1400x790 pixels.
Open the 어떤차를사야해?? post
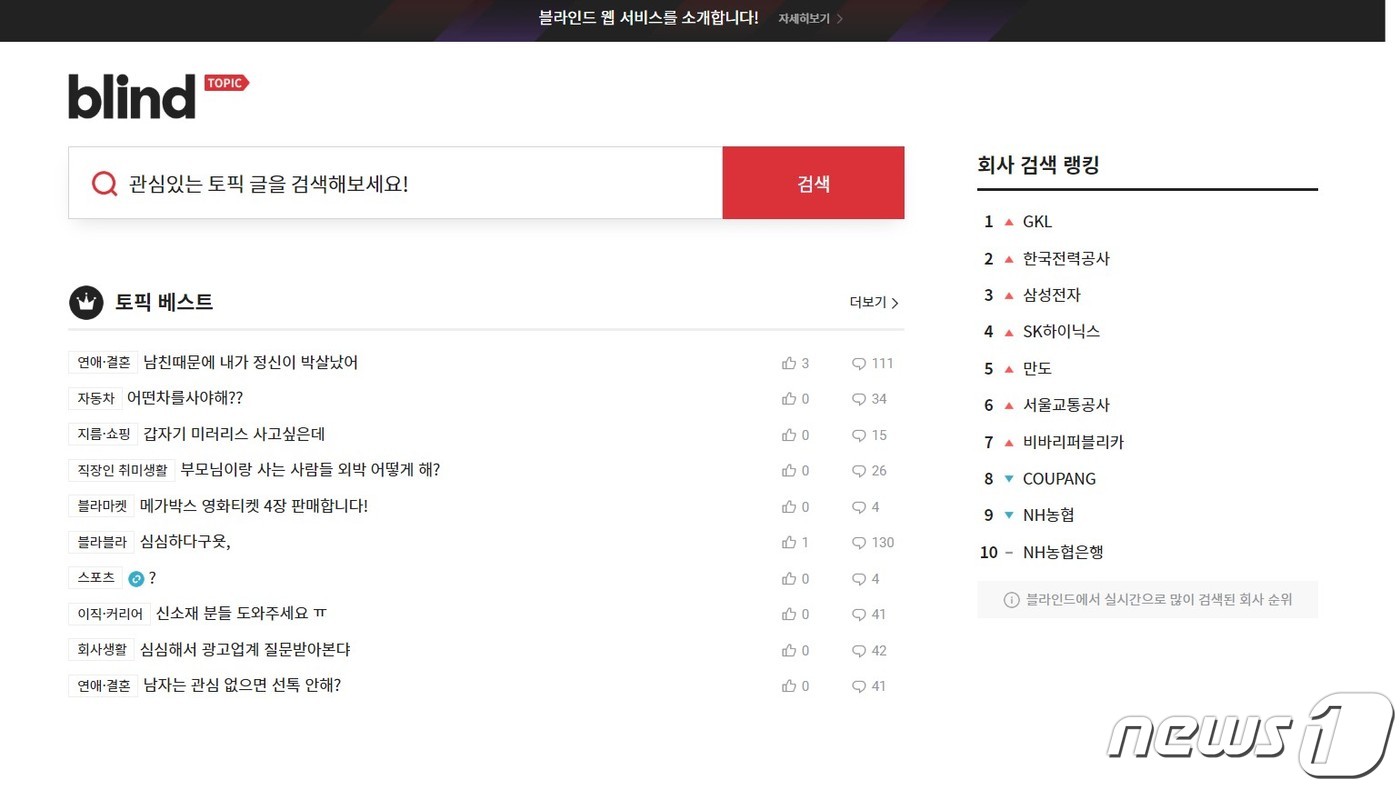pyautogui.click(x=184, y=398)
